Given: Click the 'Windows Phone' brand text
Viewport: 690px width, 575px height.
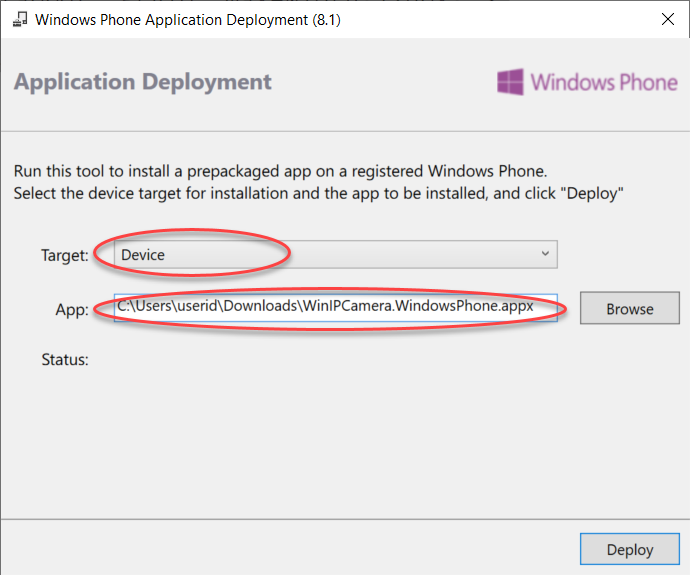Looking at the screenshot, I should pos(604,82).
